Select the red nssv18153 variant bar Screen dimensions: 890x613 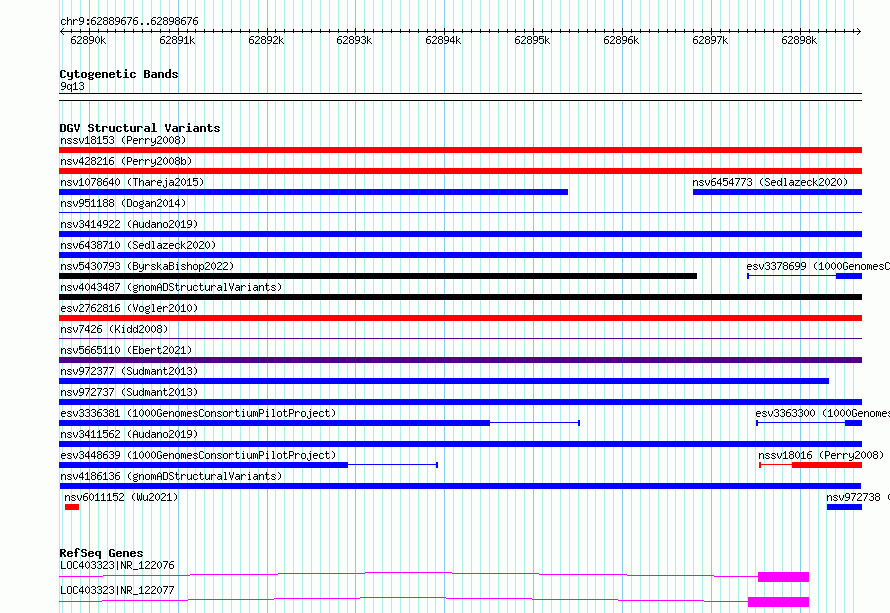460,150
